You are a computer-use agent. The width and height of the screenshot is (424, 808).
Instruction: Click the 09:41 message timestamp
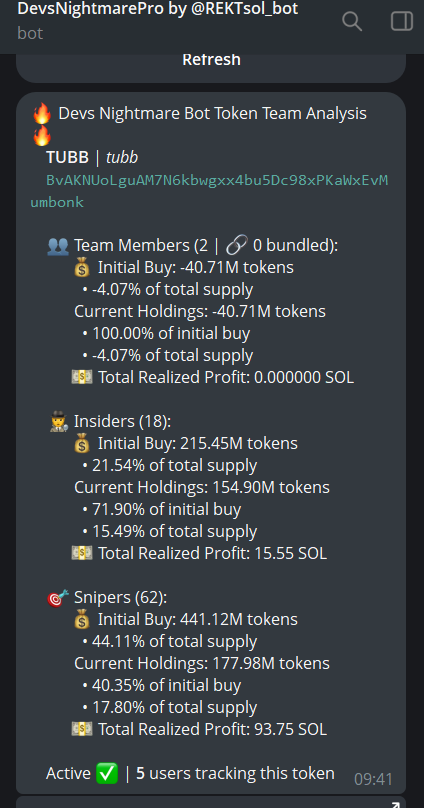(373, 779)
